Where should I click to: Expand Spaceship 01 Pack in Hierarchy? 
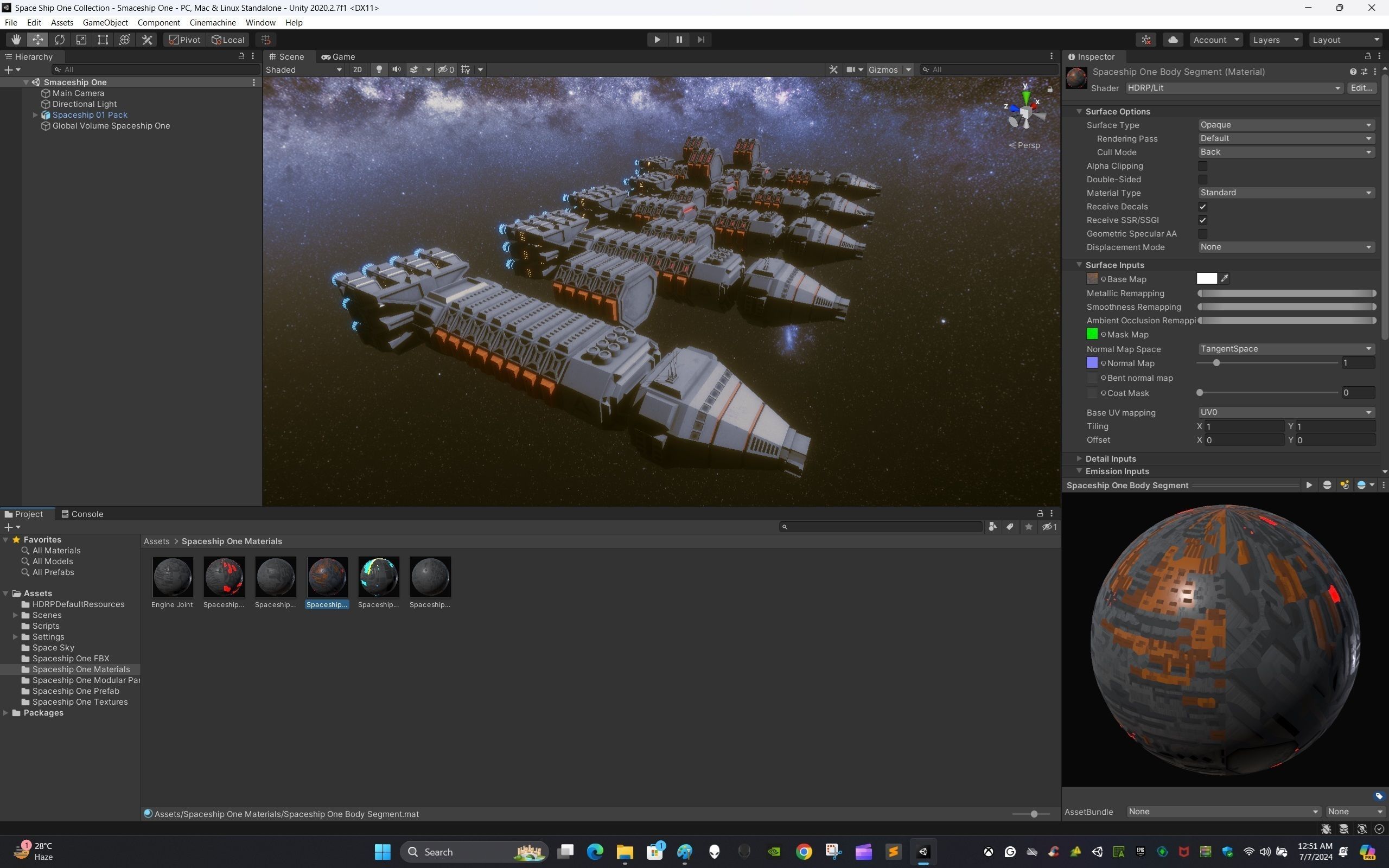pyautogui.click(x=35, y=115)
